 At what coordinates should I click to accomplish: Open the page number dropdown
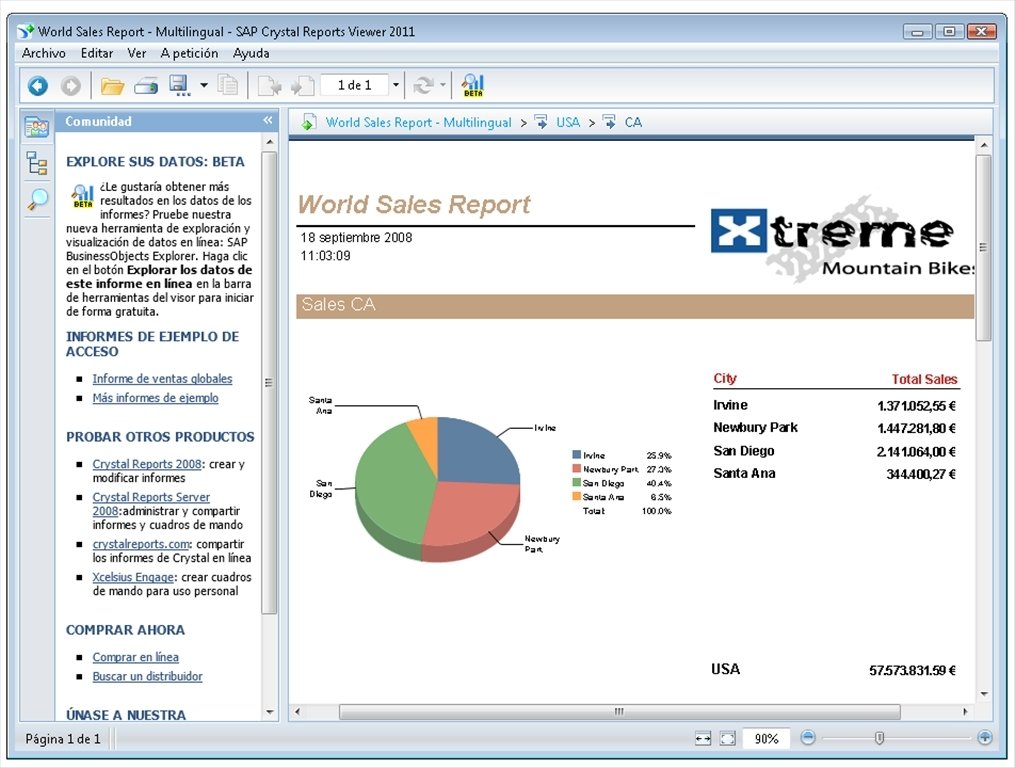[x=396, y=85]
